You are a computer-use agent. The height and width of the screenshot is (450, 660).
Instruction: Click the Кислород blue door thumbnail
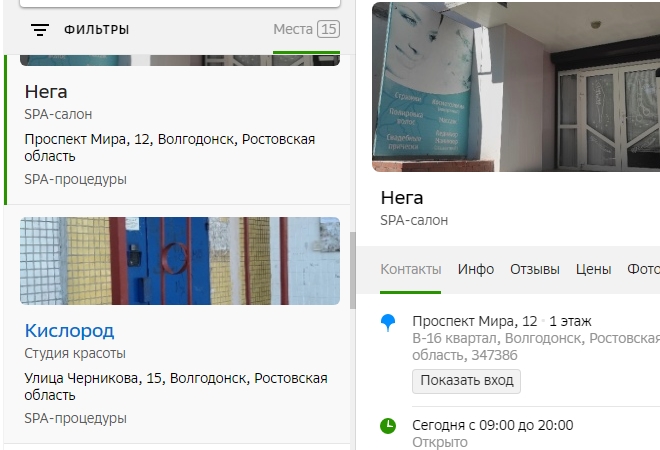click(180, 261)
